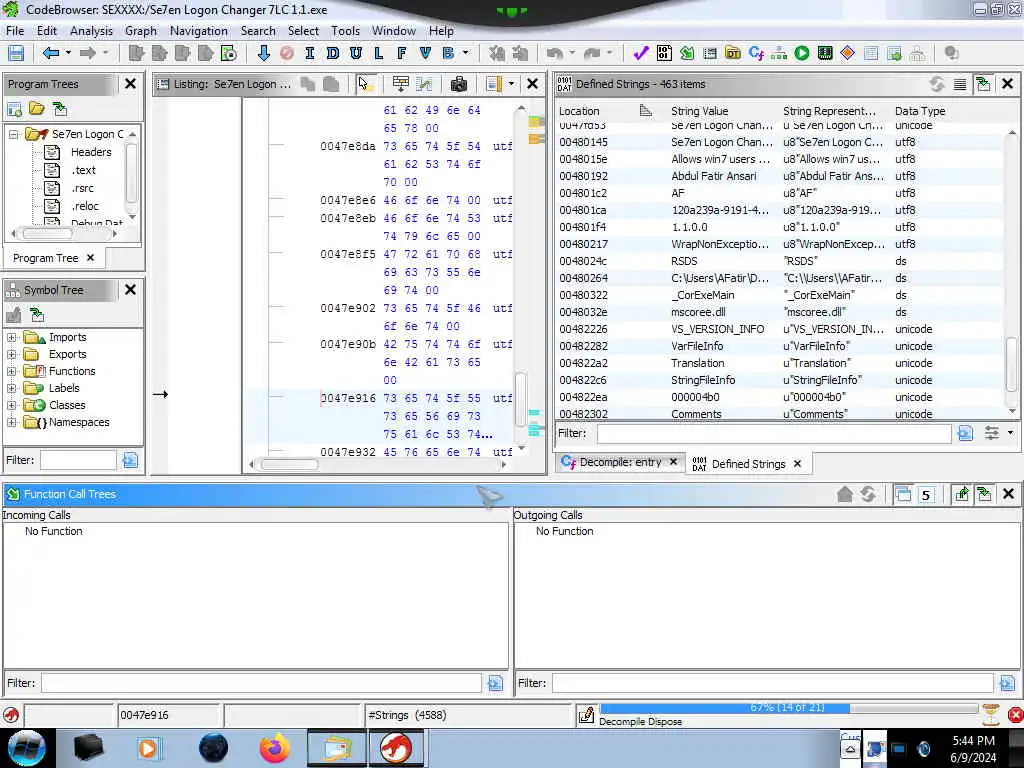The height and width of the screenshot is (768, 1024).
Task: Select the 'I' instruction navigation icon
Action: point(310,54)
